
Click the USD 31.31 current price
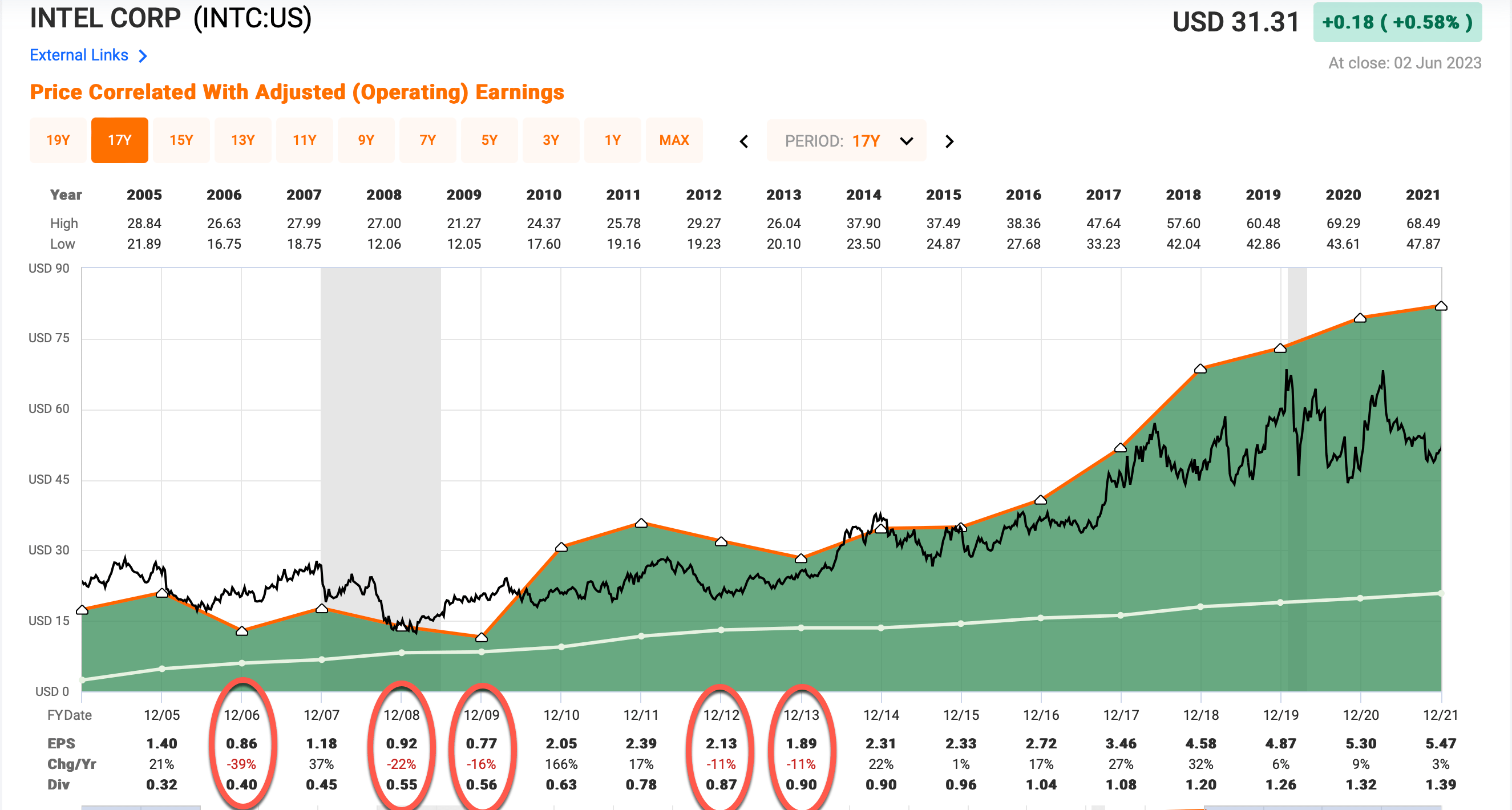(1235, 22)
